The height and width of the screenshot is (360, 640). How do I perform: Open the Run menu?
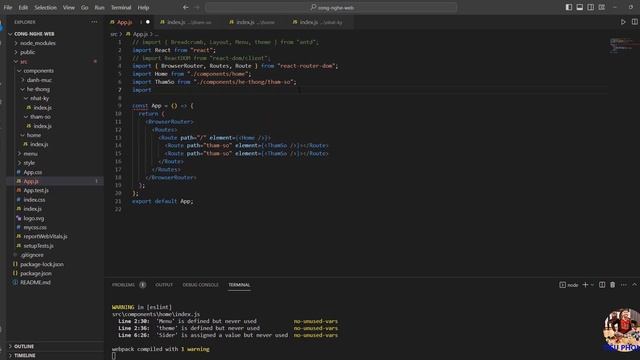(99, 7)
